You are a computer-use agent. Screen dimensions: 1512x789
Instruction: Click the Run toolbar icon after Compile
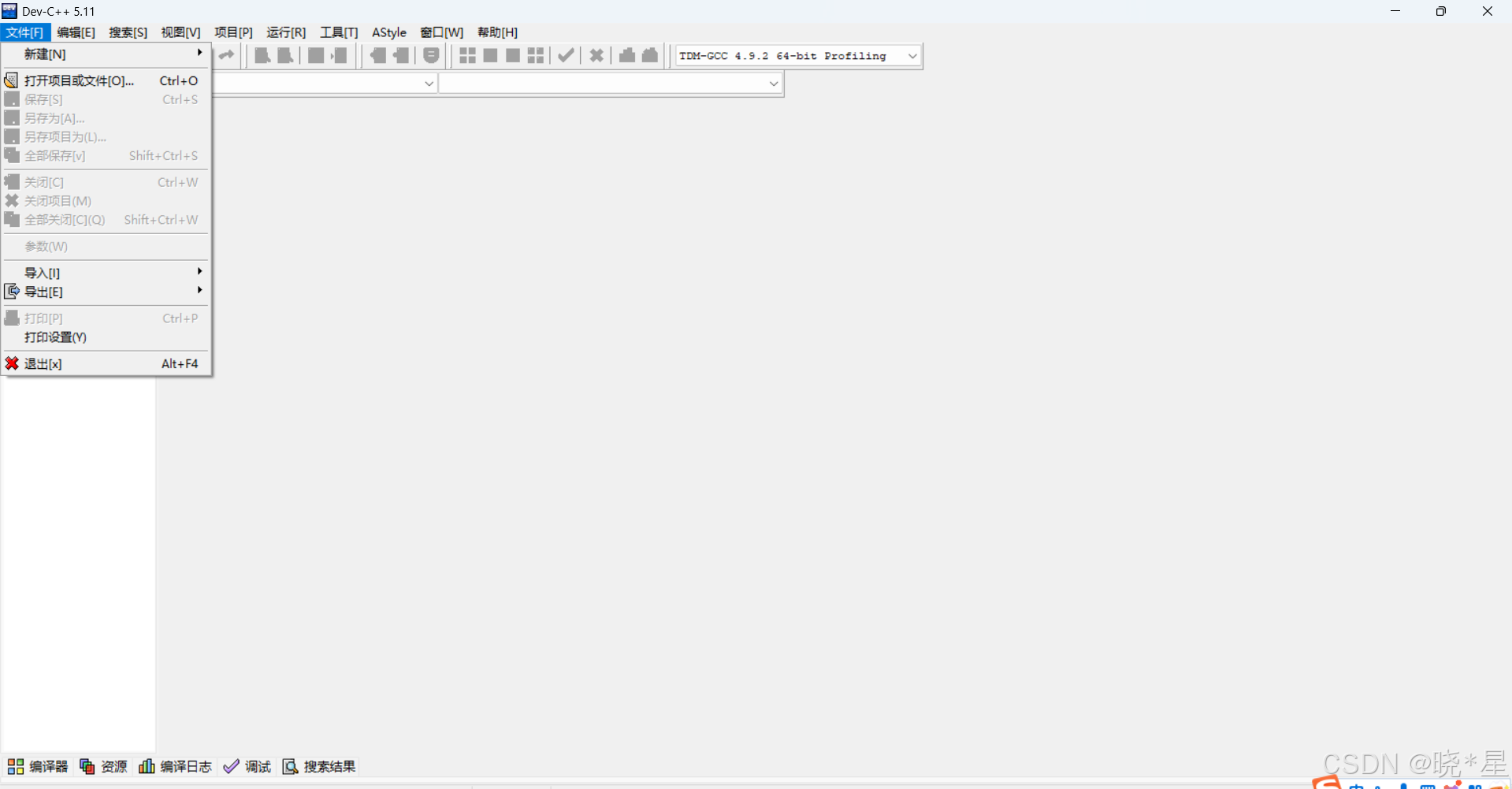click(490, 55)
